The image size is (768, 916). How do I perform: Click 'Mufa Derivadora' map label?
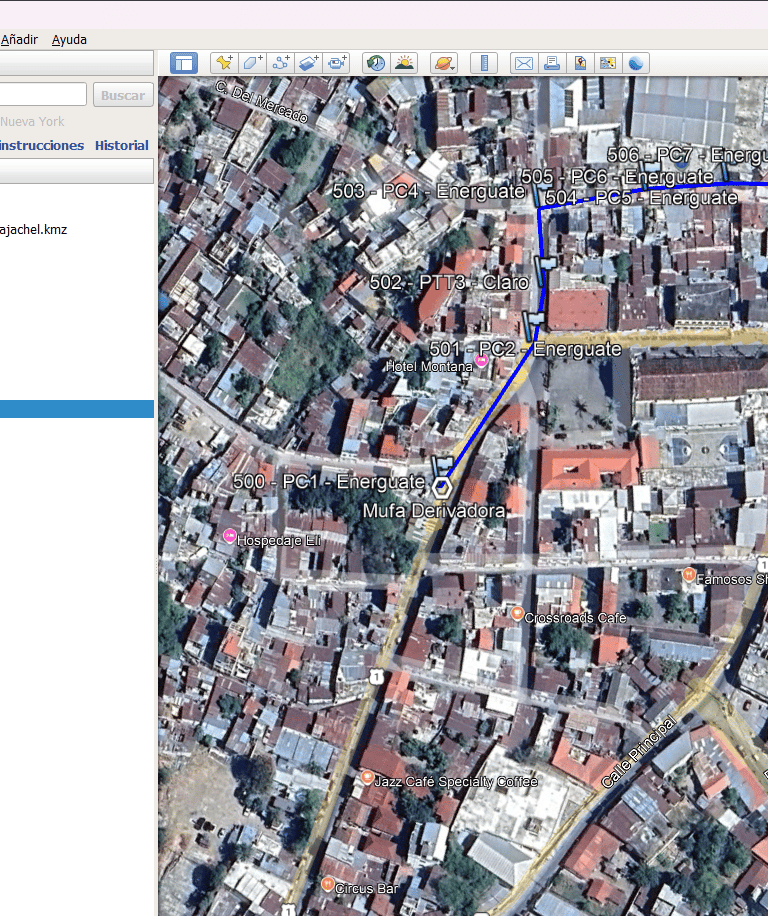tap(433, 511)
